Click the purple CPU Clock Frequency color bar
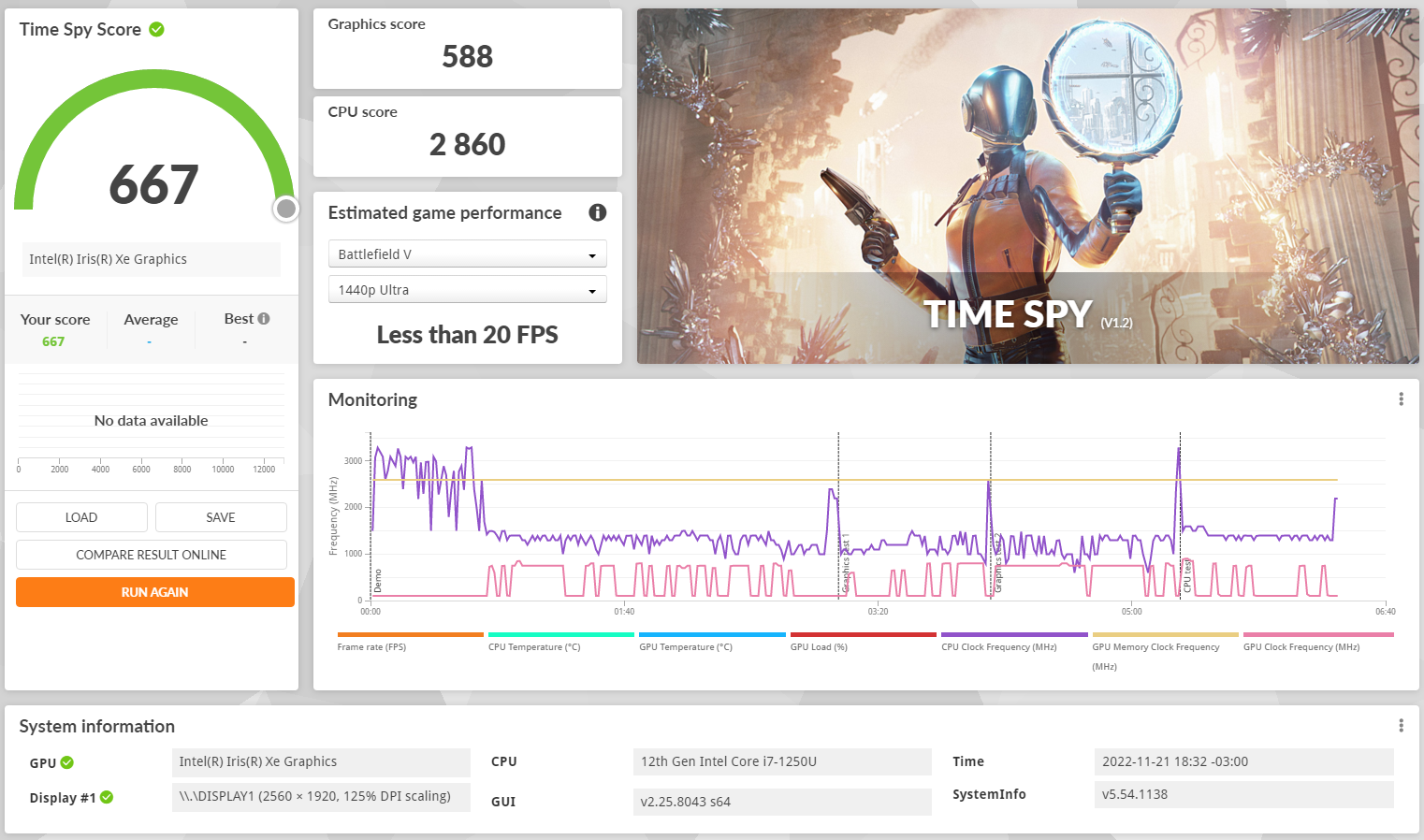 [1014, 634]
